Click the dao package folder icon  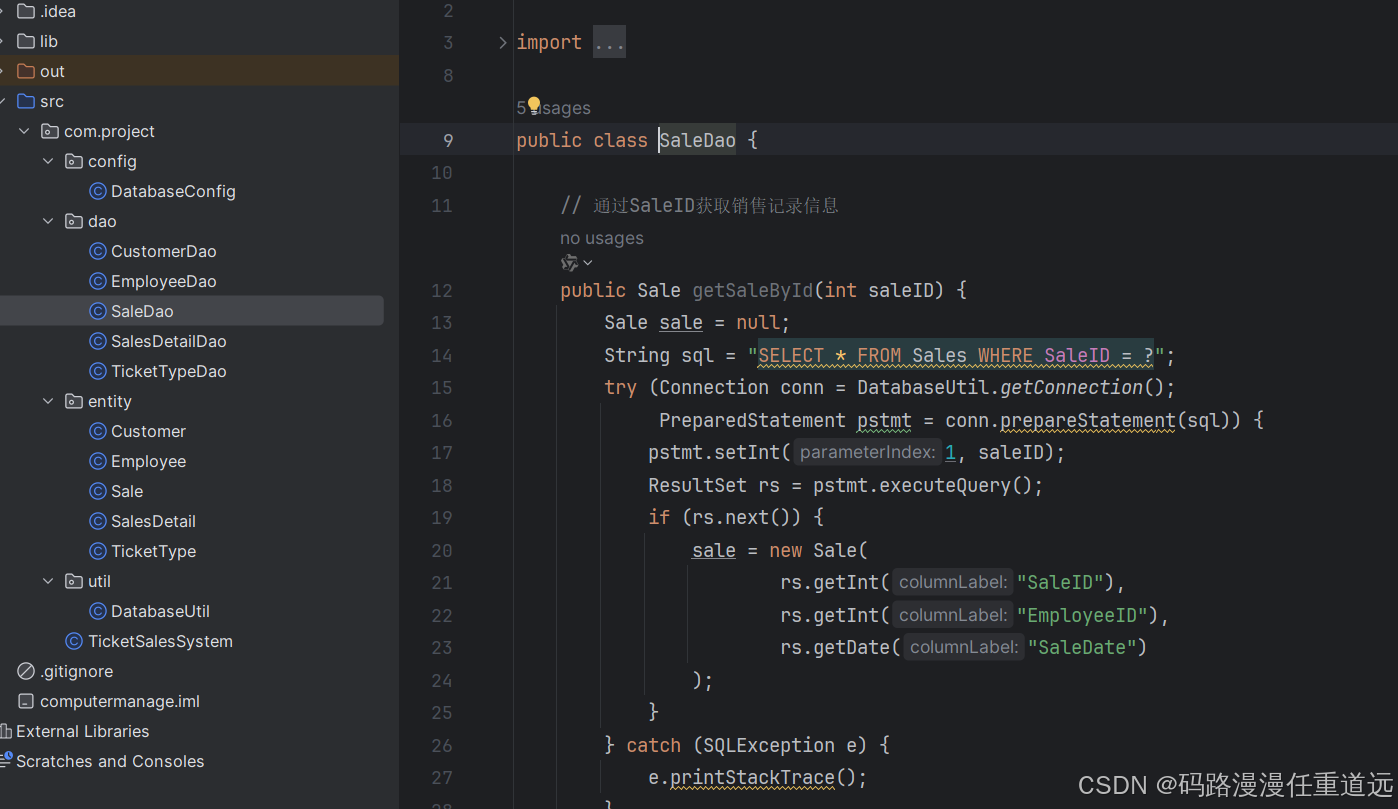74,221
